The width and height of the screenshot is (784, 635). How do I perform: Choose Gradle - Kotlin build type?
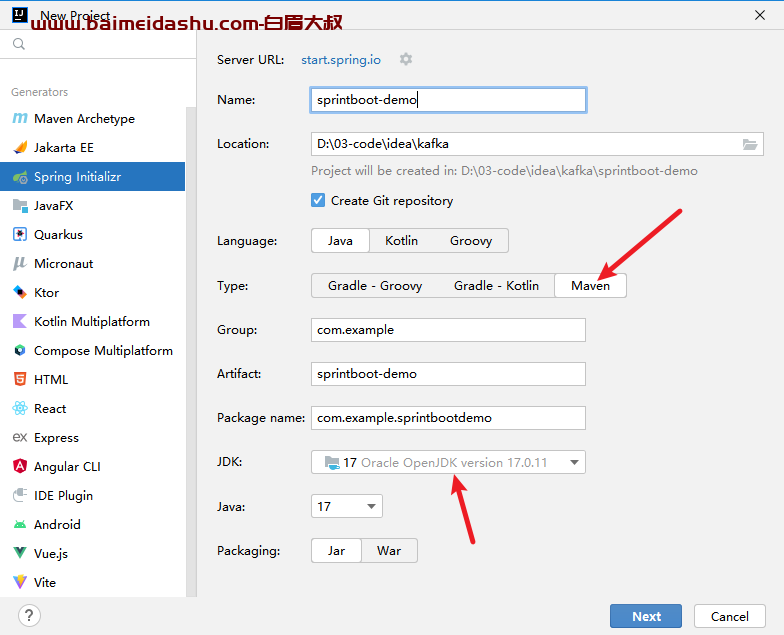point(496,286)
